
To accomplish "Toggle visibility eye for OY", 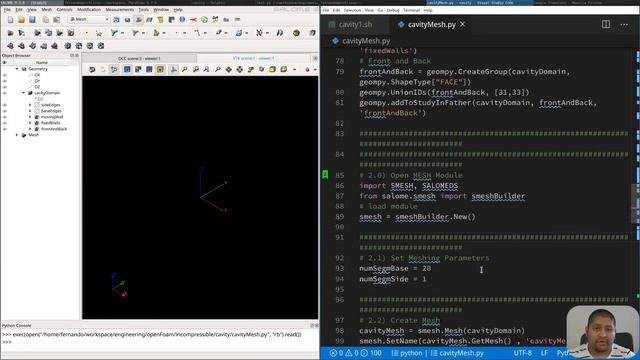I will (5, 81).
